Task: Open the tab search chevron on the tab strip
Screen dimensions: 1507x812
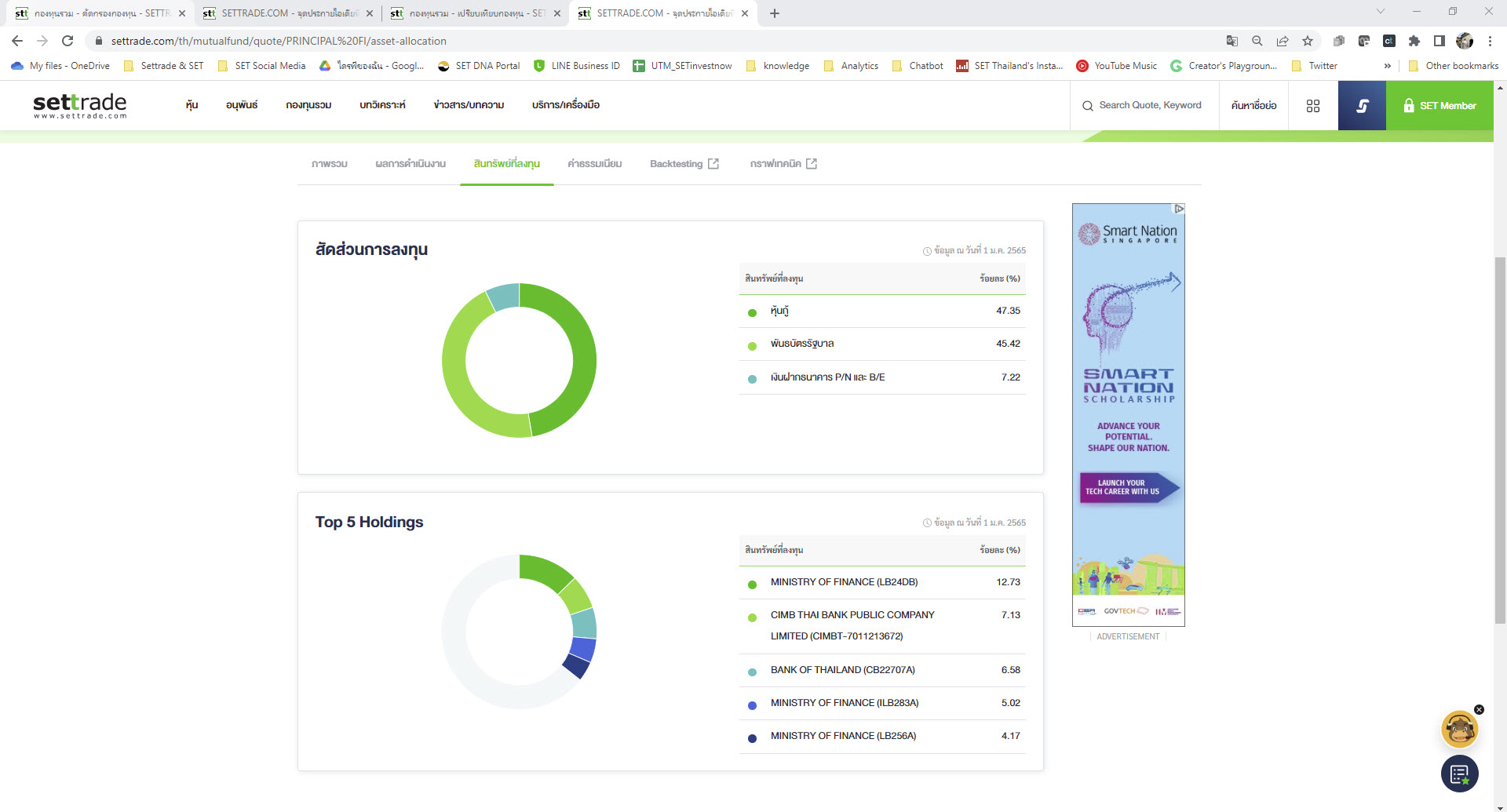Action: click(1381, 13)
